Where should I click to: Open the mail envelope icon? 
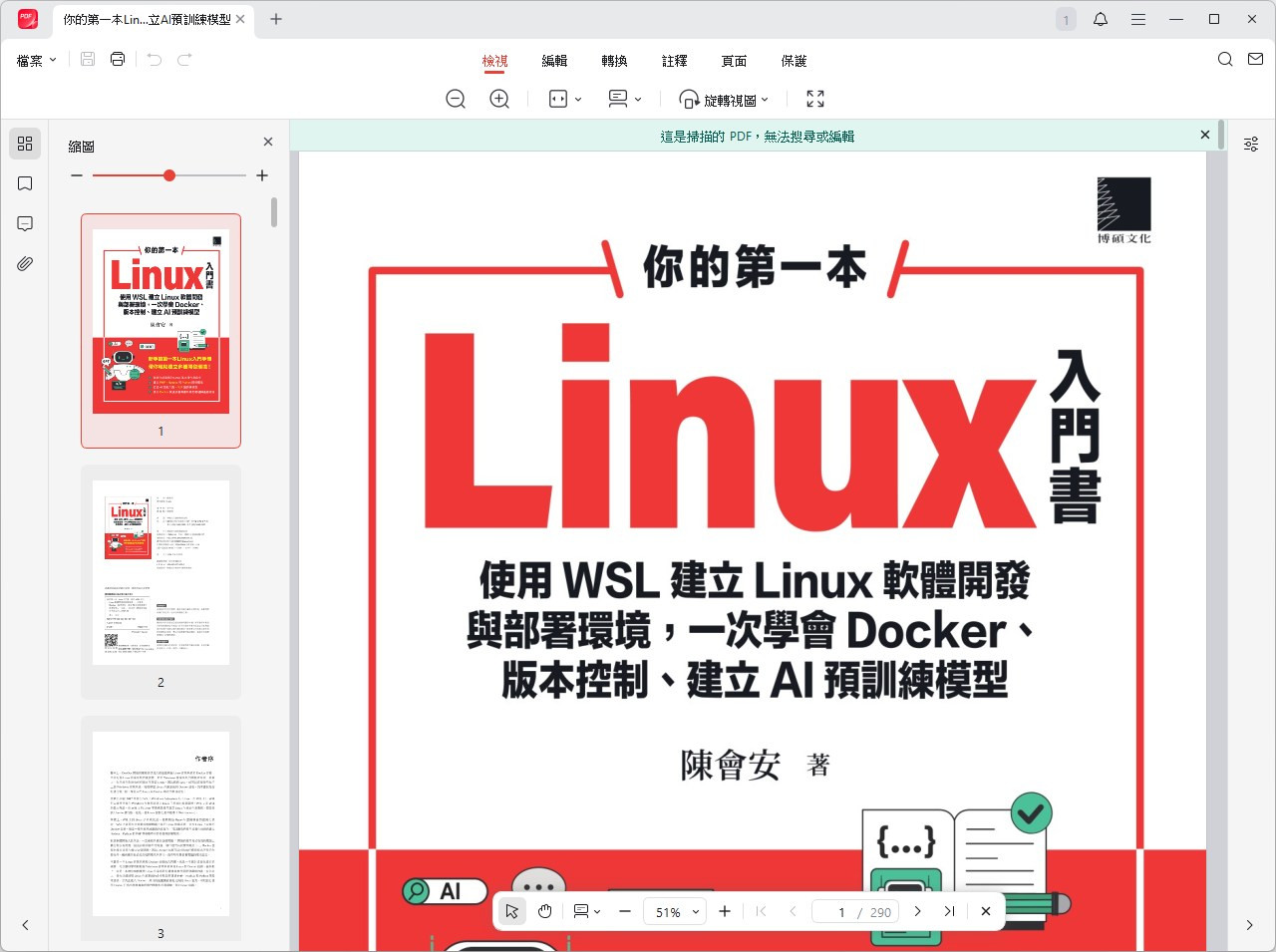[x=1255, y=60]
